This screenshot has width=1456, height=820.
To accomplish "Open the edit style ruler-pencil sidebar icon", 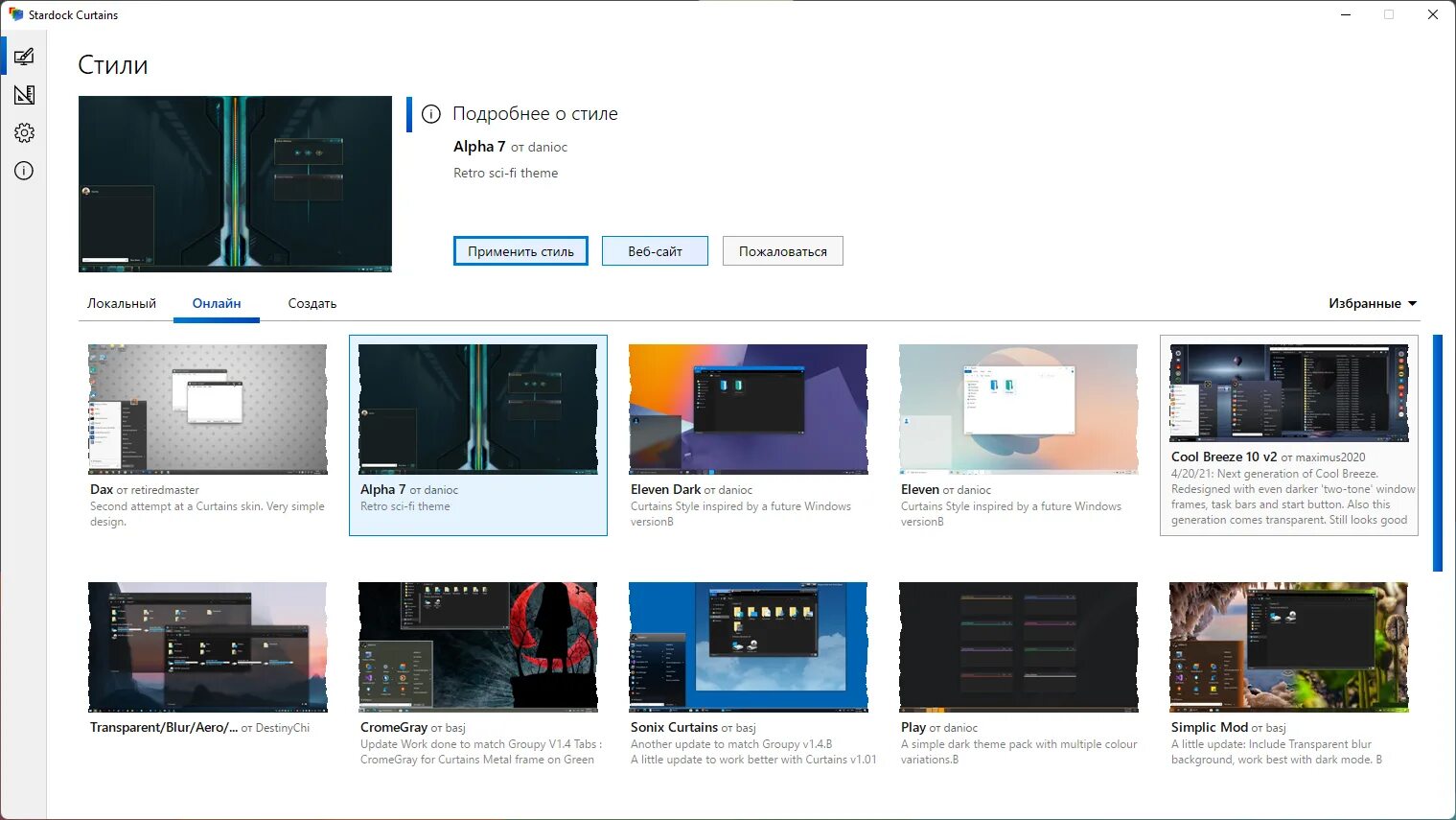I will pyautogui.click(x=24, y=95).
